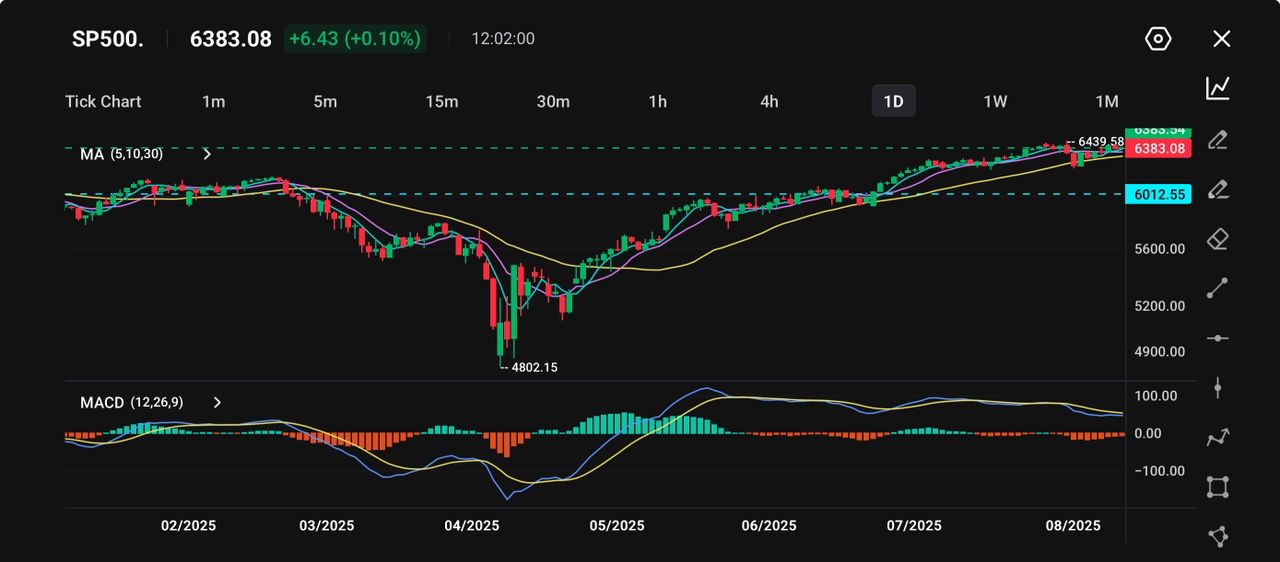Select the rectangle shape drawing tool

click(x=1217, y=487)
